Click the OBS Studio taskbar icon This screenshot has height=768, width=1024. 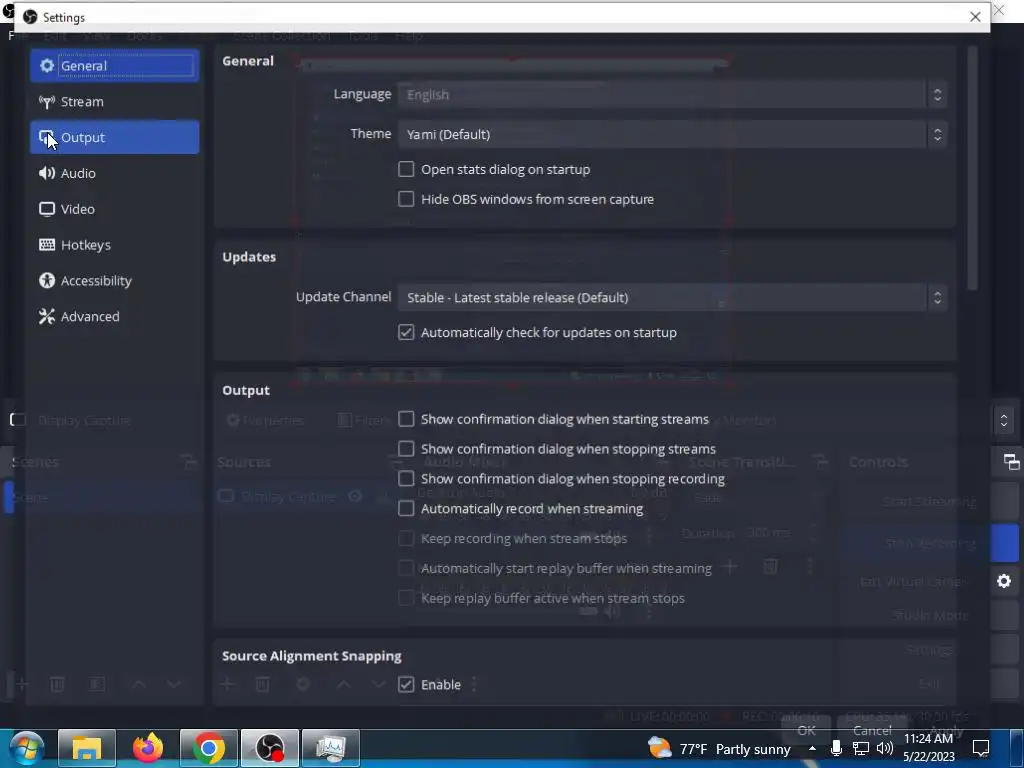pos(270,748)
